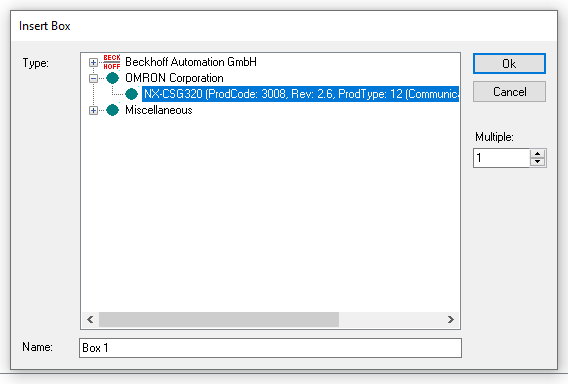
Task: Click the Name field containing Box 1
Action: coord(270,348)
